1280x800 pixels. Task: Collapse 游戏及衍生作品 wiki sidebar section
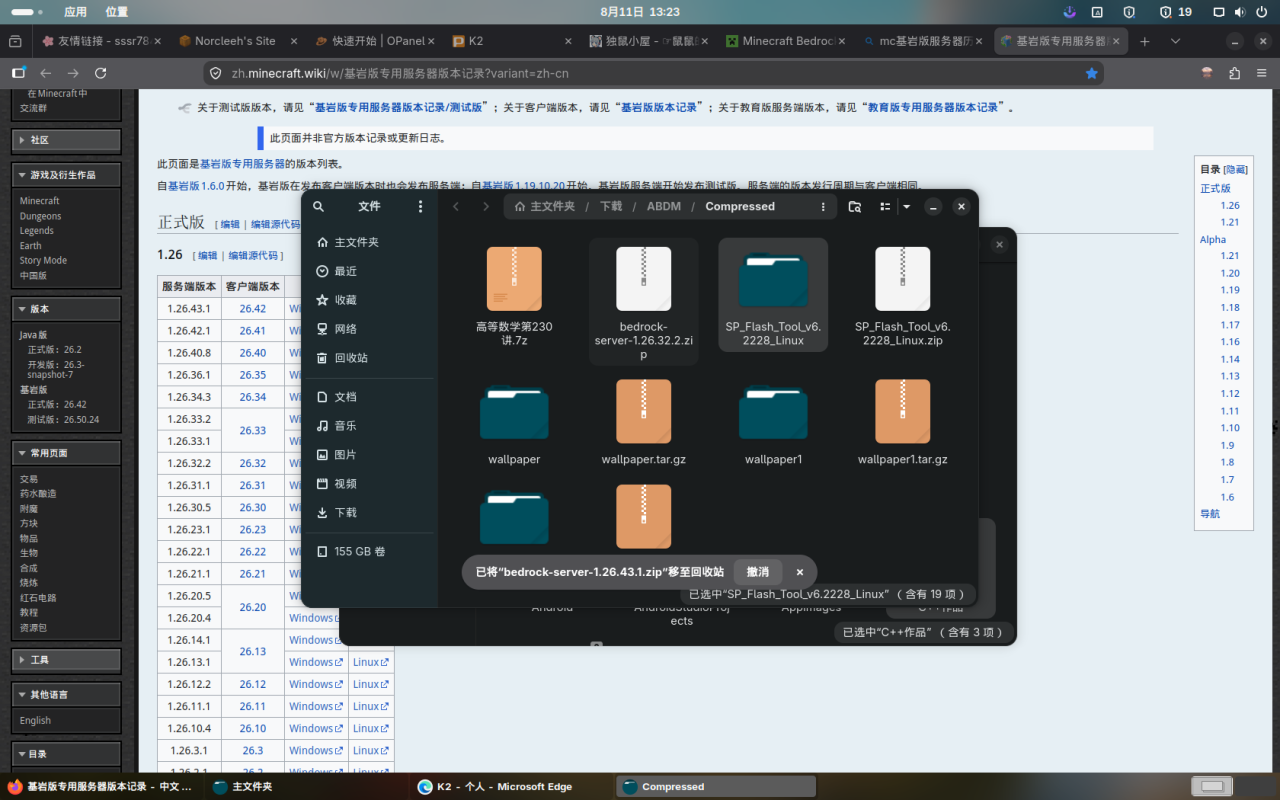(66, 174)
